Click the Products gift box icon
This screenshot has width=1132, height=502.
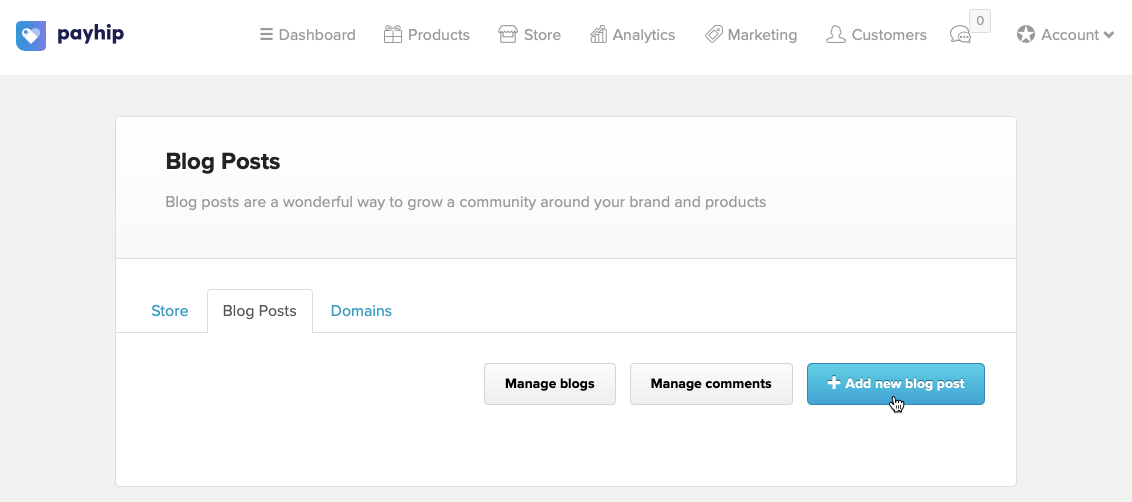tap(393, 35)
